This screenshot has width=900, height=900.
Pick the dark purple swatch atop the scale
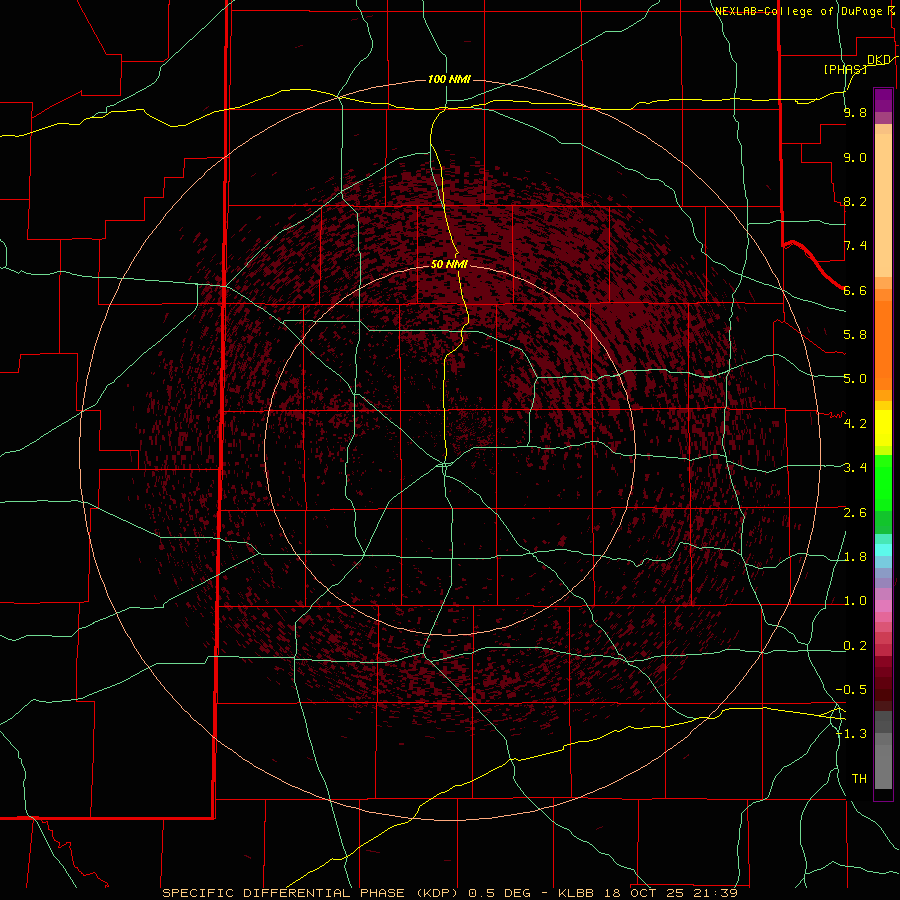(x=883, y=95)
